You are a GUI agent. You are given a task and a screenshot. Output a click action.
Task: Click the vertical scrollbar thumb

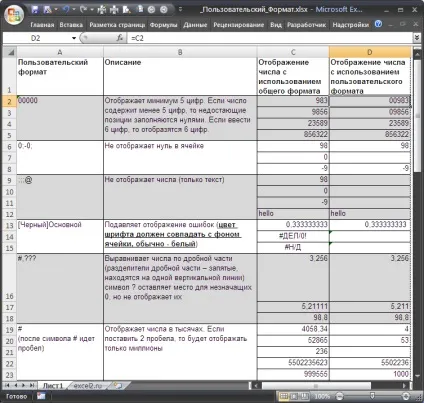click(x=417, y=116)
